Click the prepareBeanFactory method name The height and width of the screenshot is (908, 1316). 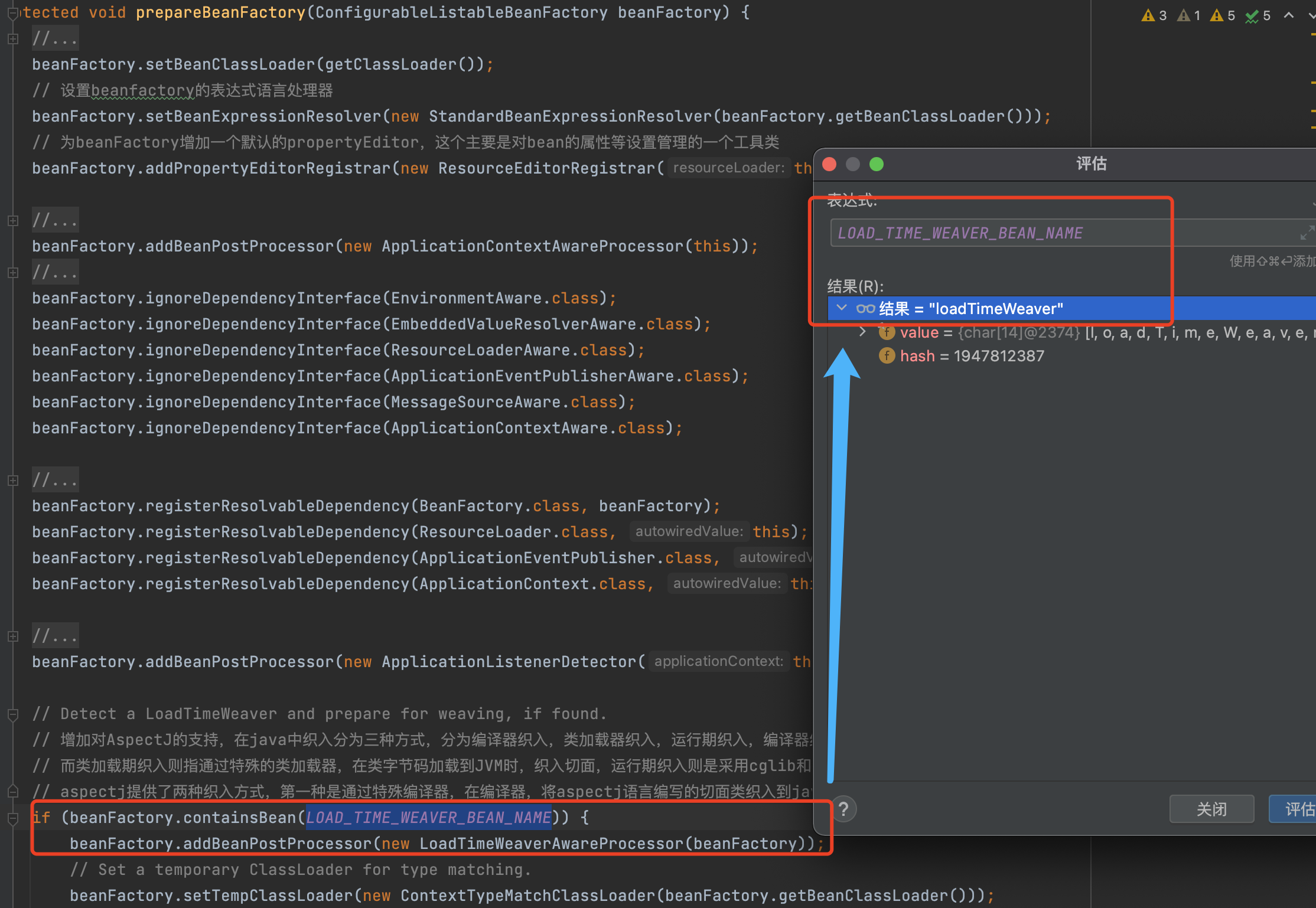coord(220,12)
